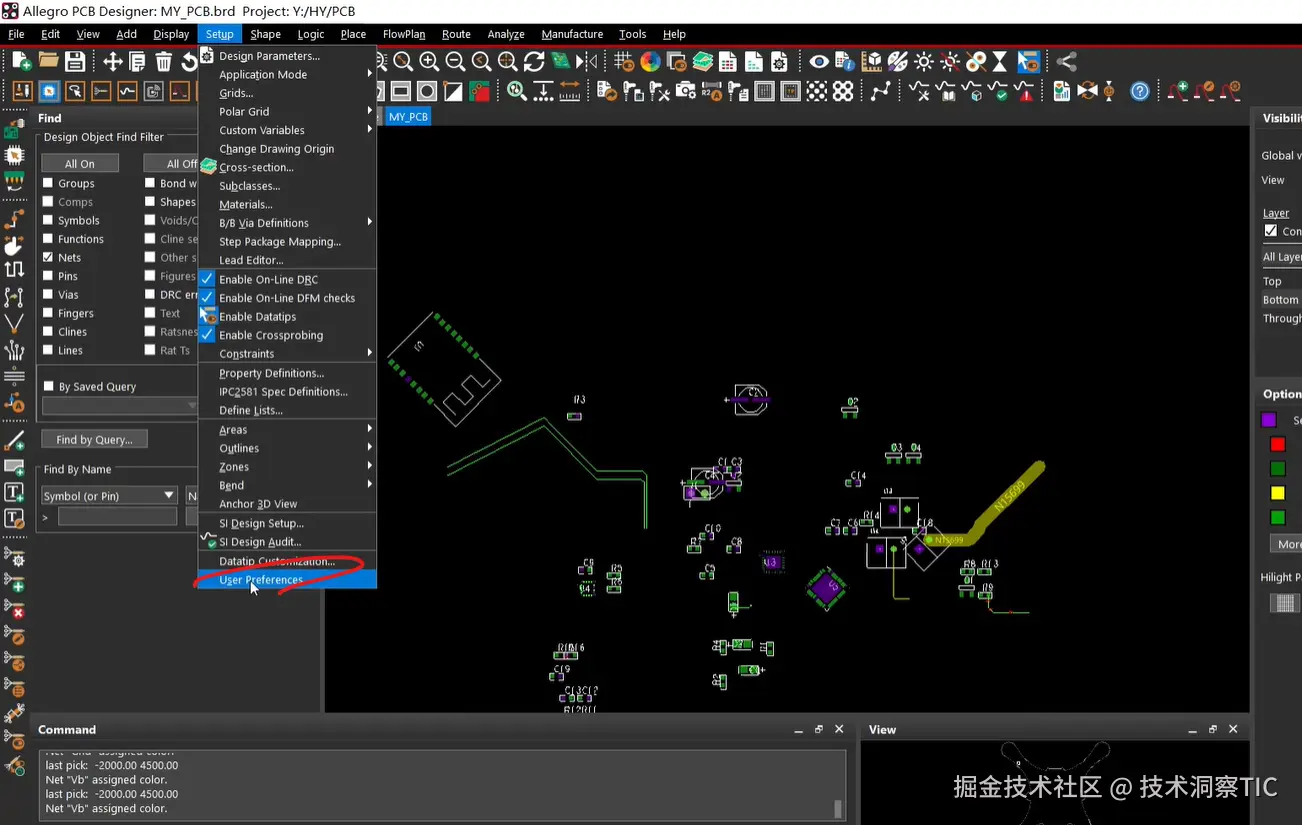Click the Zoom In magnifier icon
The width and height of the screenshot is (1302, 825).
pos(429,62)
